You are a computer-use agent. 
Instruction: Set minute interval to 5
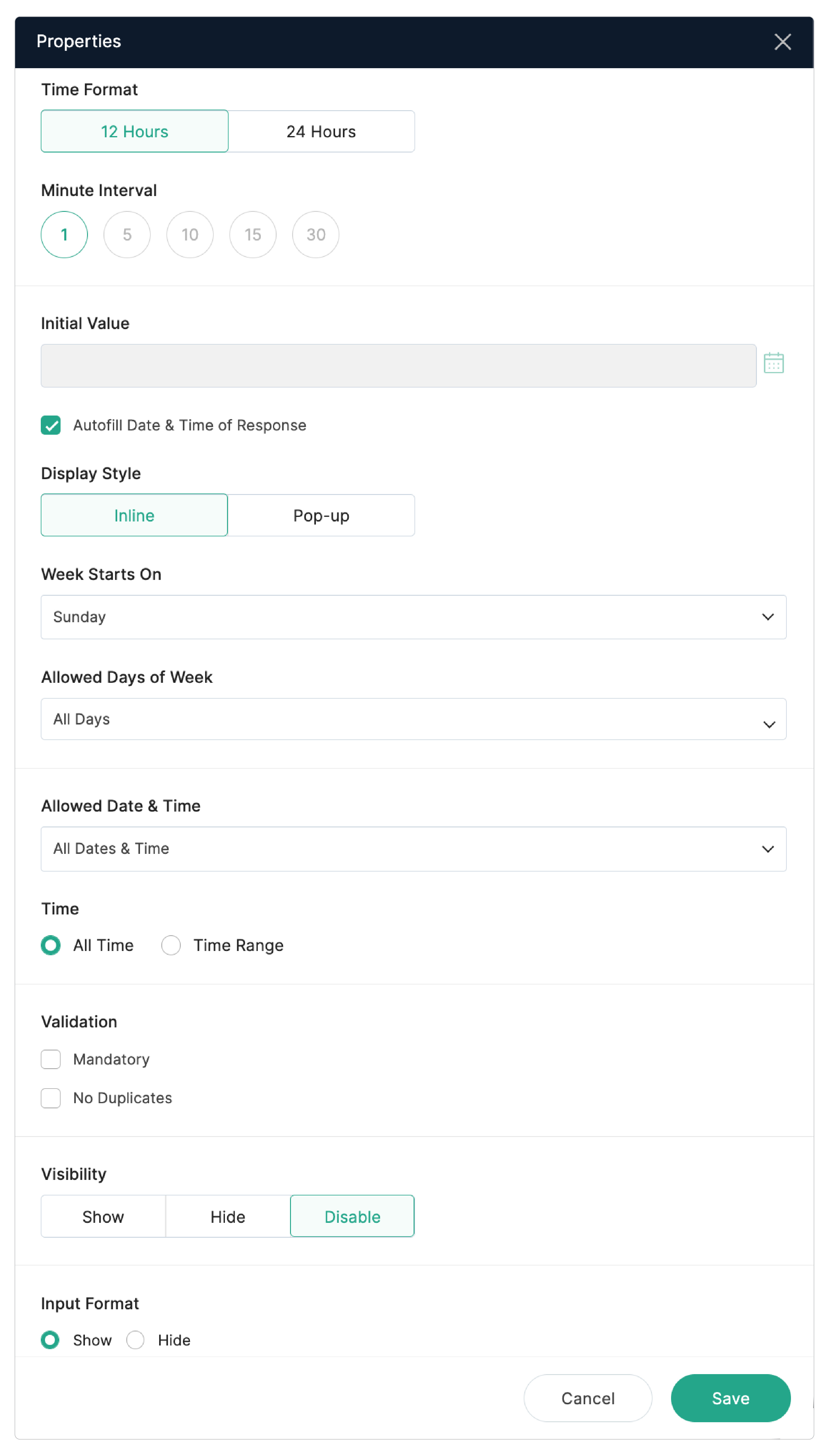coord(127,234)
